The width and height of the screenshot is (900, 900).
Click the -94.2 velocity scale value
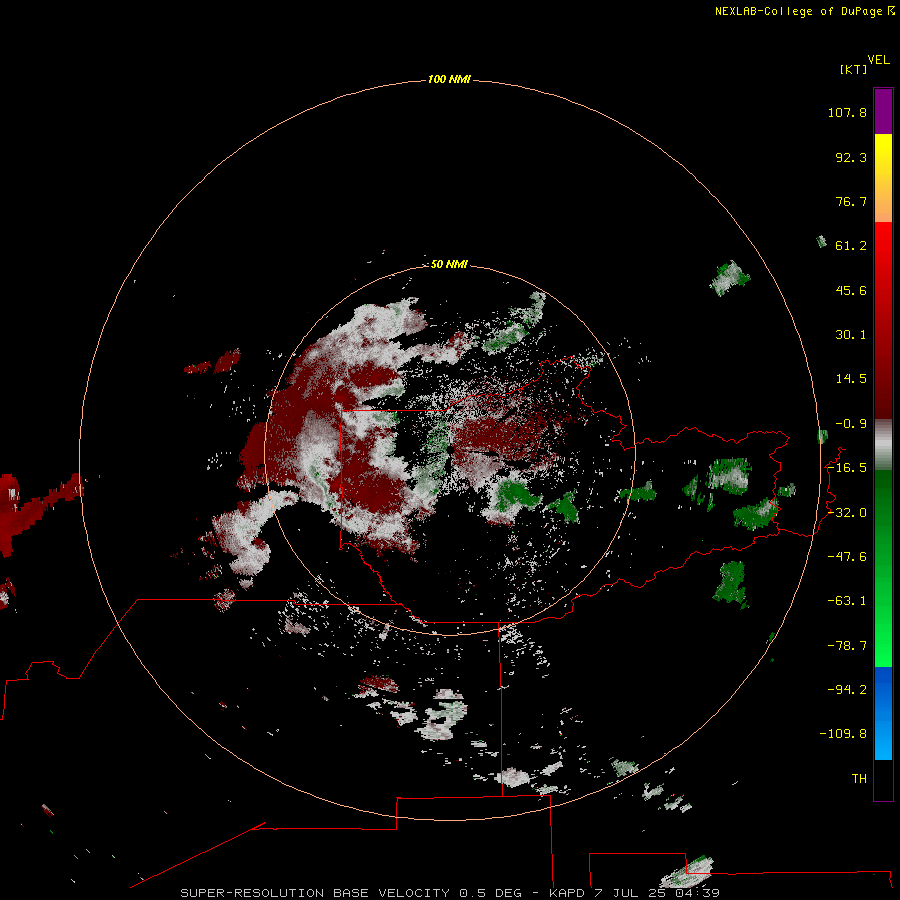point(847,689)
